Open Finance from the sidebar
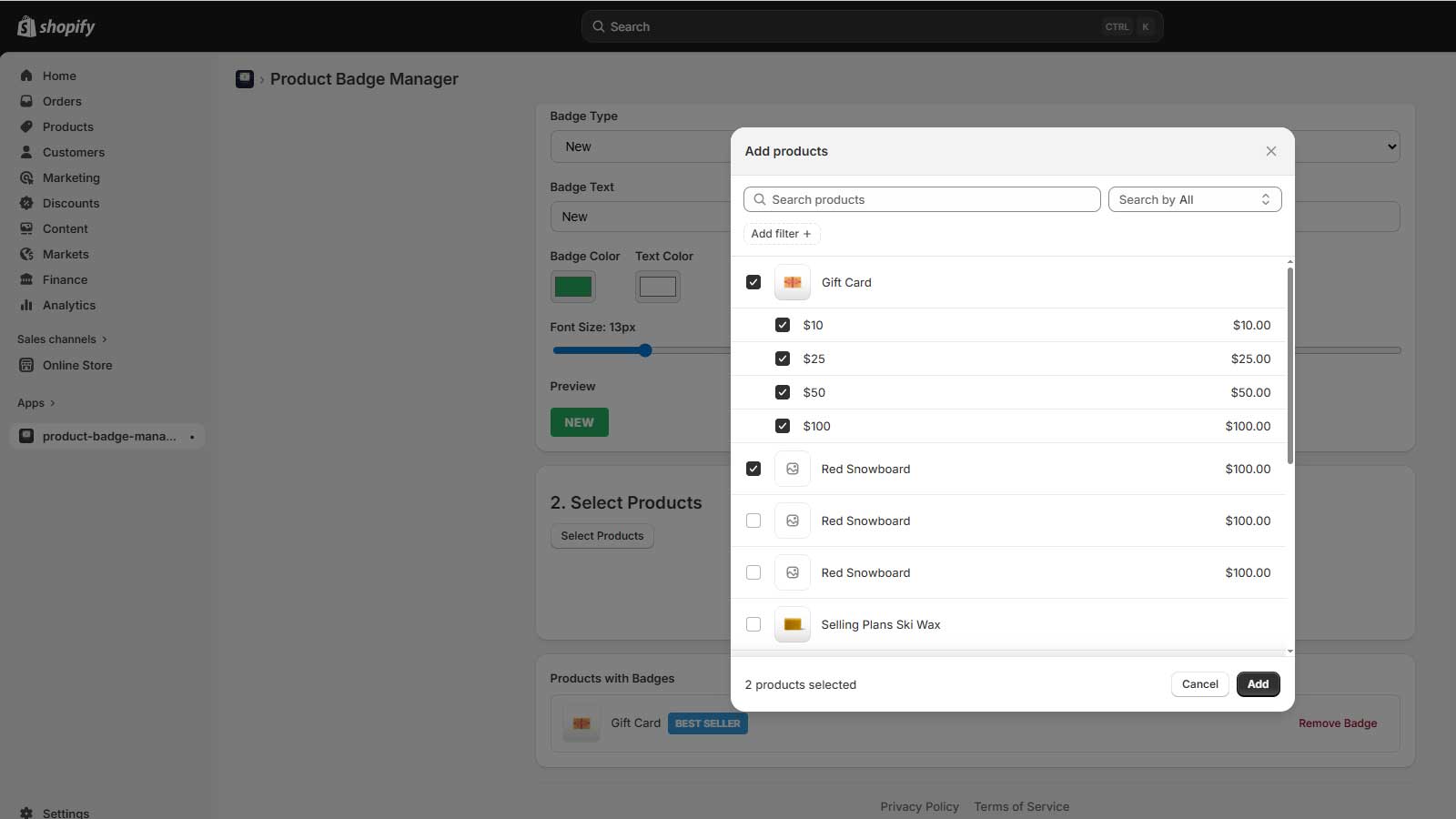The image size is (1456, 819). tap(65, 279)
